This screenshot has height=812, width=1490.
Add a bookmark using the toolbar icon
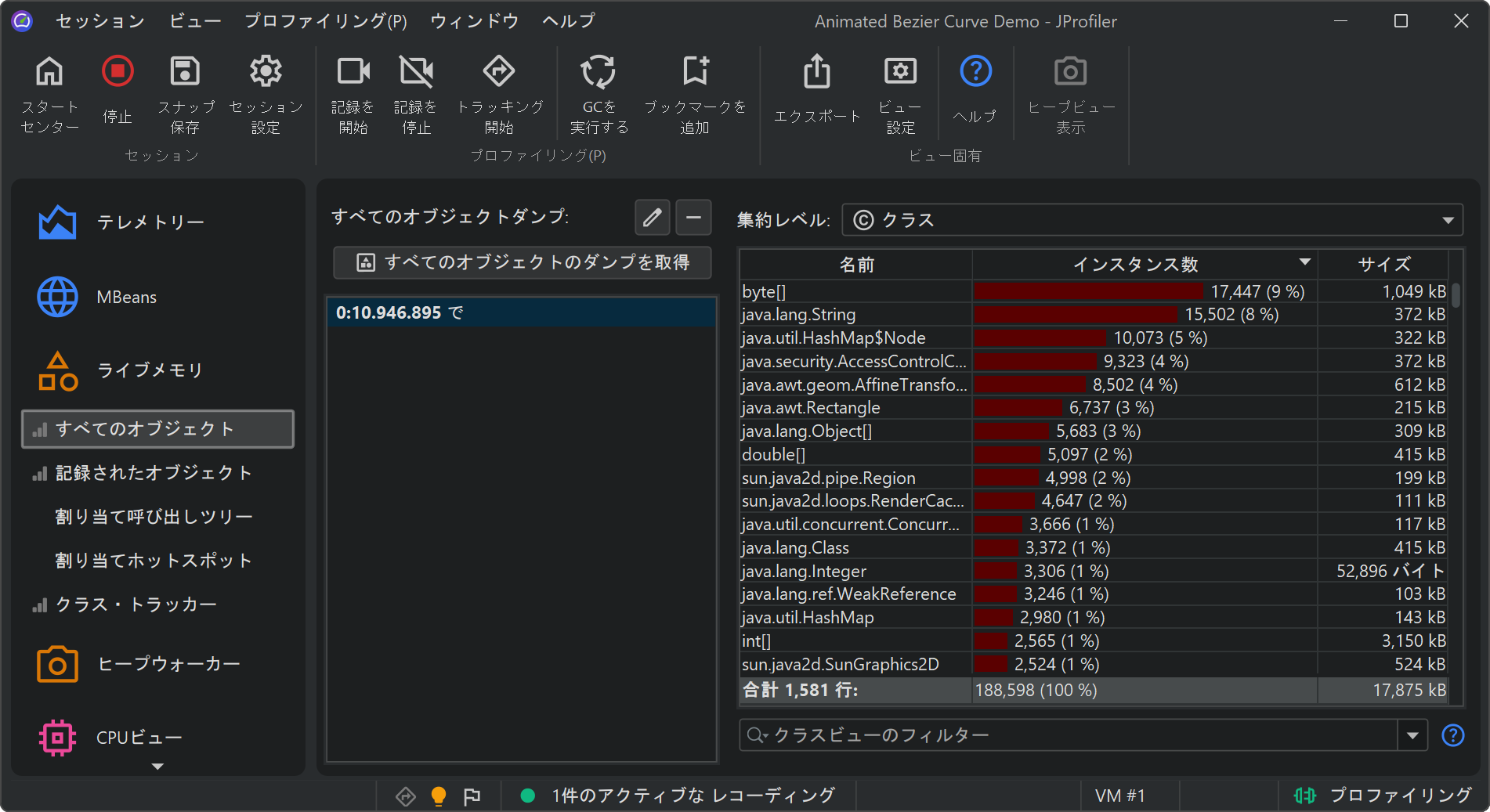pos(695,72)
